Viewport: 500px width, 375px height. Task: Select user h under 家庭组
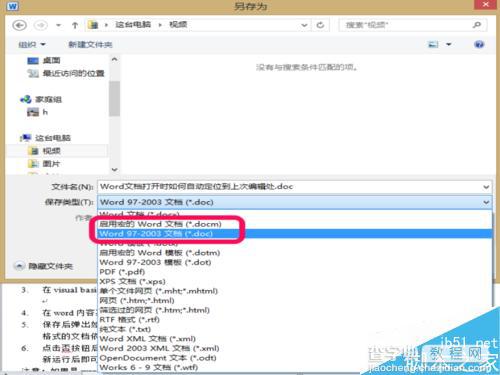[x=45, y=112]
